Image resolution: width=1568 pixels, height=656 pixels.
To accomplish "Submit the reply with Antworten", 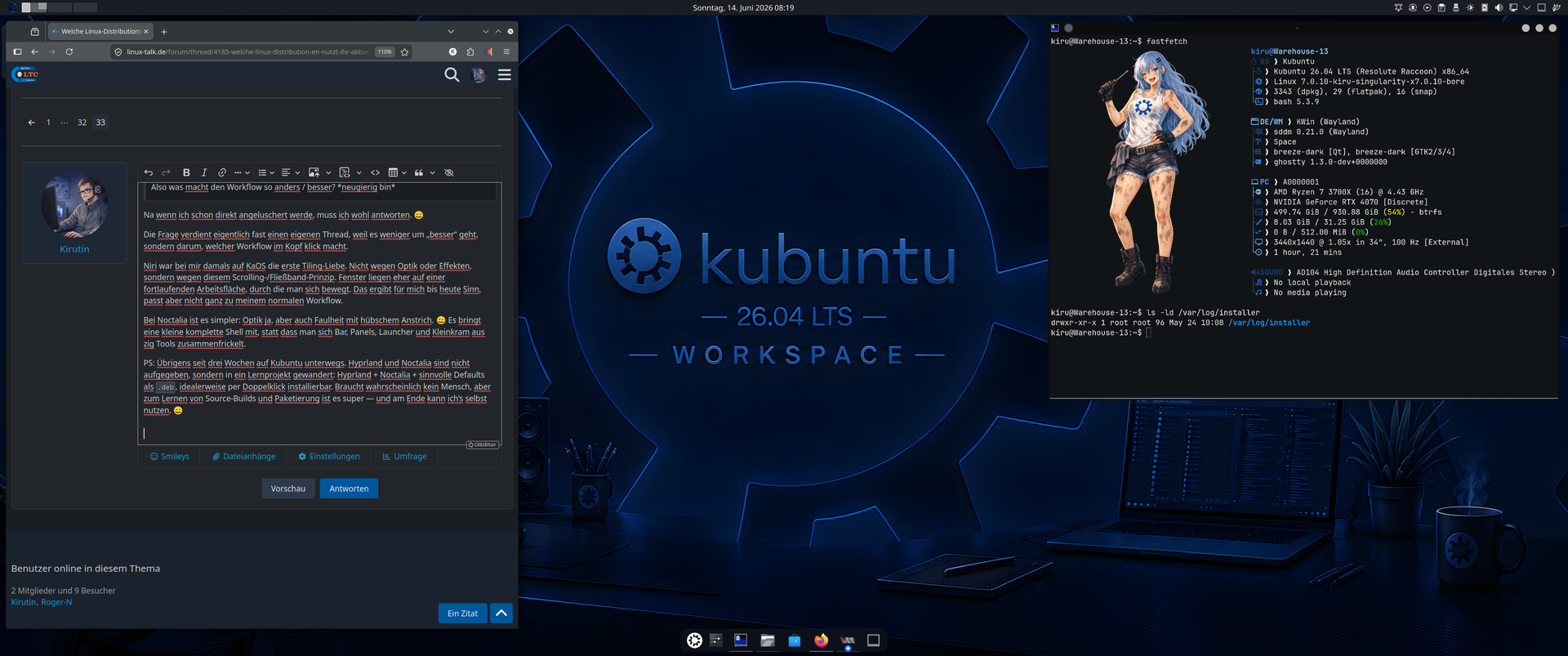I will click(x=349, y=489).
